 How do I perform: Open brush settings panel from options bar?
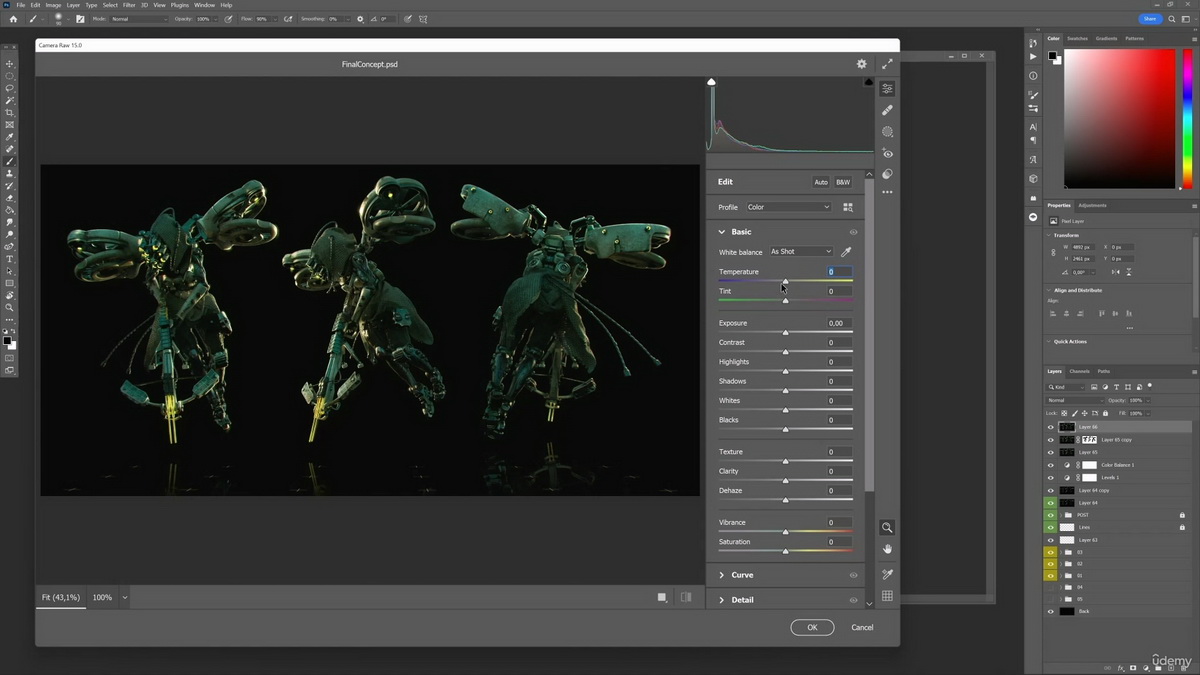click(x=80, y=19)
